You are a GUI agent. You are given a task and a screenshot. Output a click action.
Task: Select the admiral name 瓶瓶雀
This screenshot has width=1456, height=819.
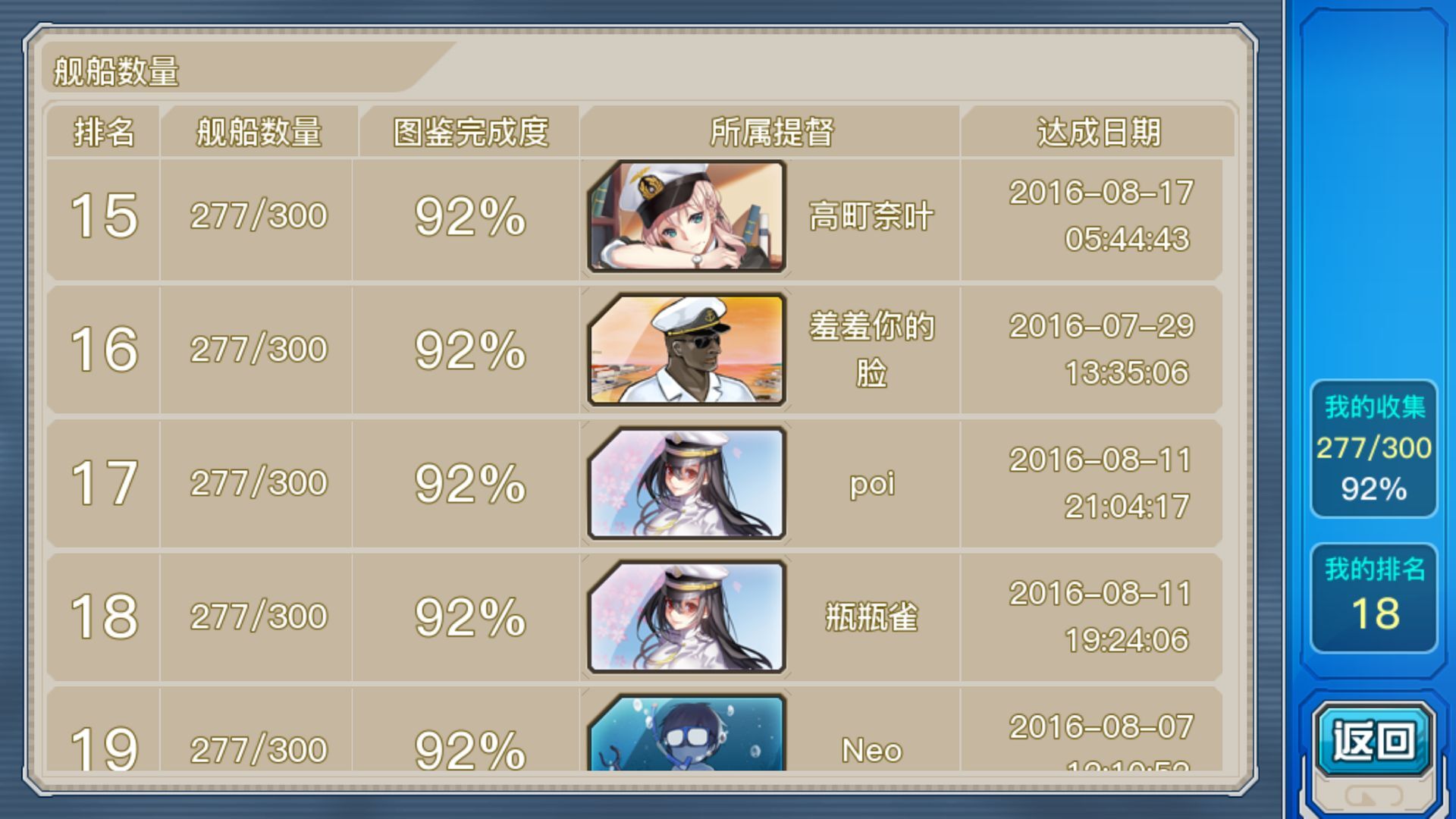pyautogui.click(x=871, y=617)
